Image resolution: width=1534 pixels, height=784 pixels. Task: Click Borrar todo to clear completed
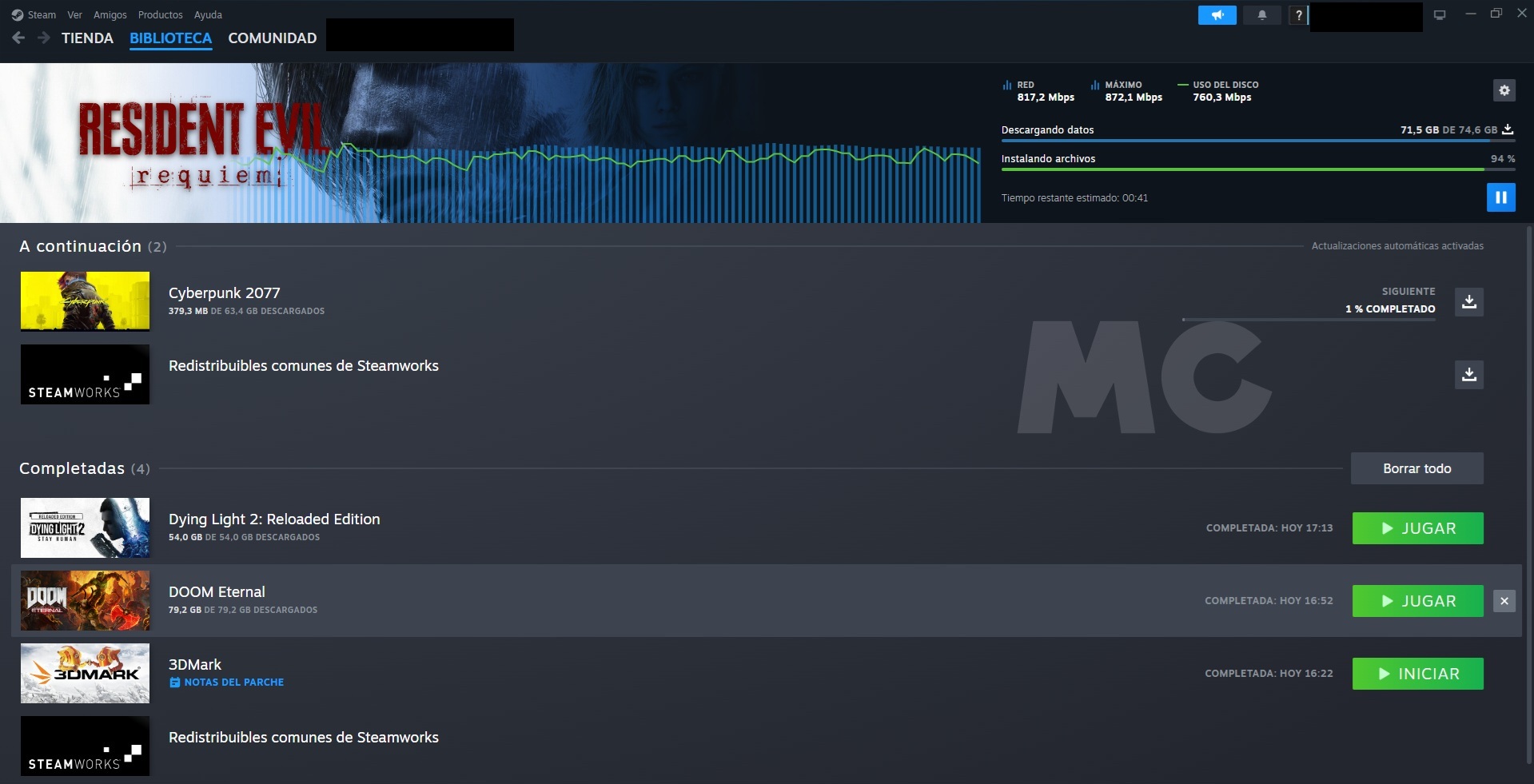point(1416,468)
